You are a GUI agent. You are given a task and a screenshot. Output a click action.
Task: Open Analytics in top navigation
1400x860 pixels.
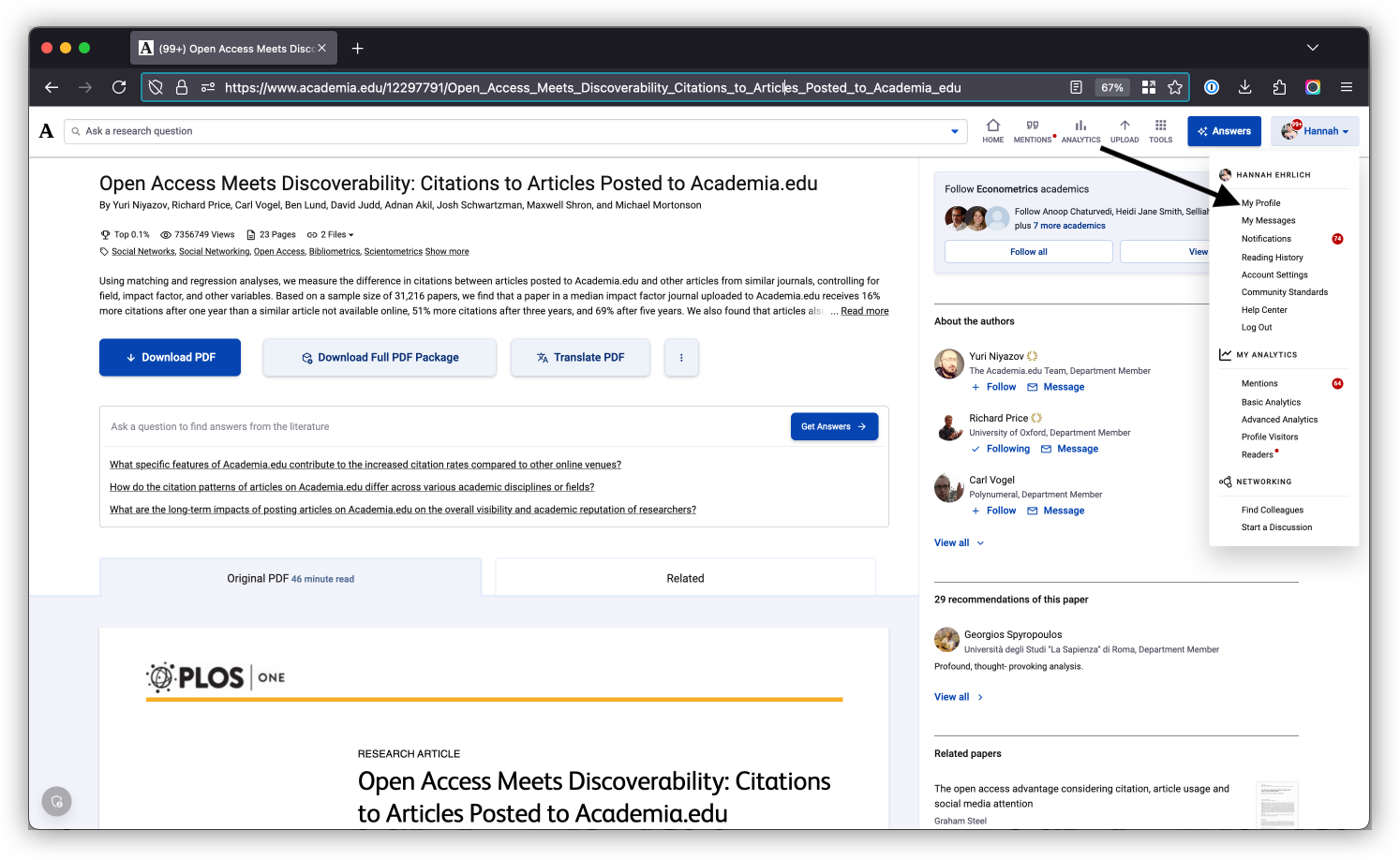tap(1080, 131)
